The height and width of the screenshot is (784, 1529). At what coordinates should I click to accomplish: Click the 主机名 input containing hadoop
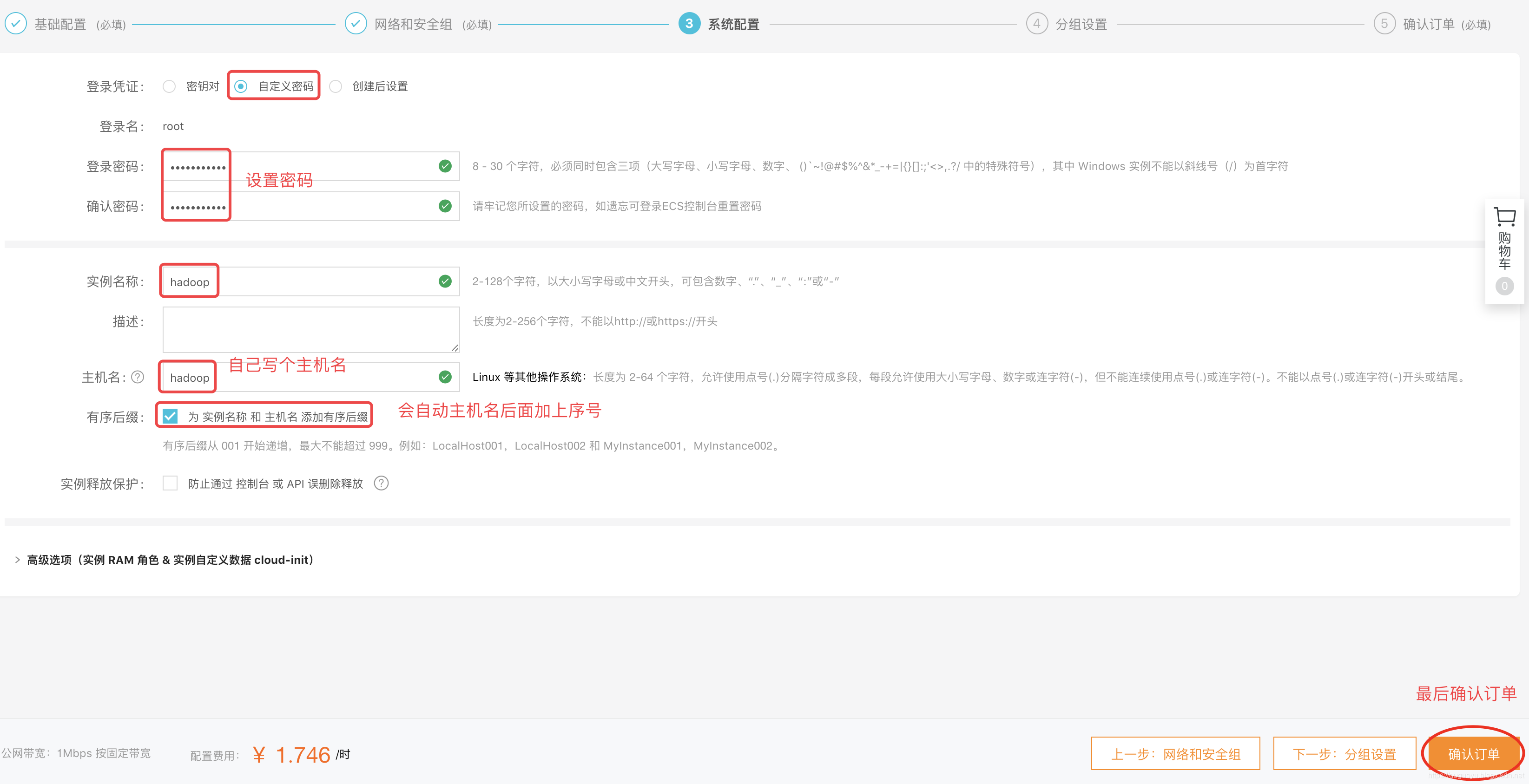[x=311, y=377]
